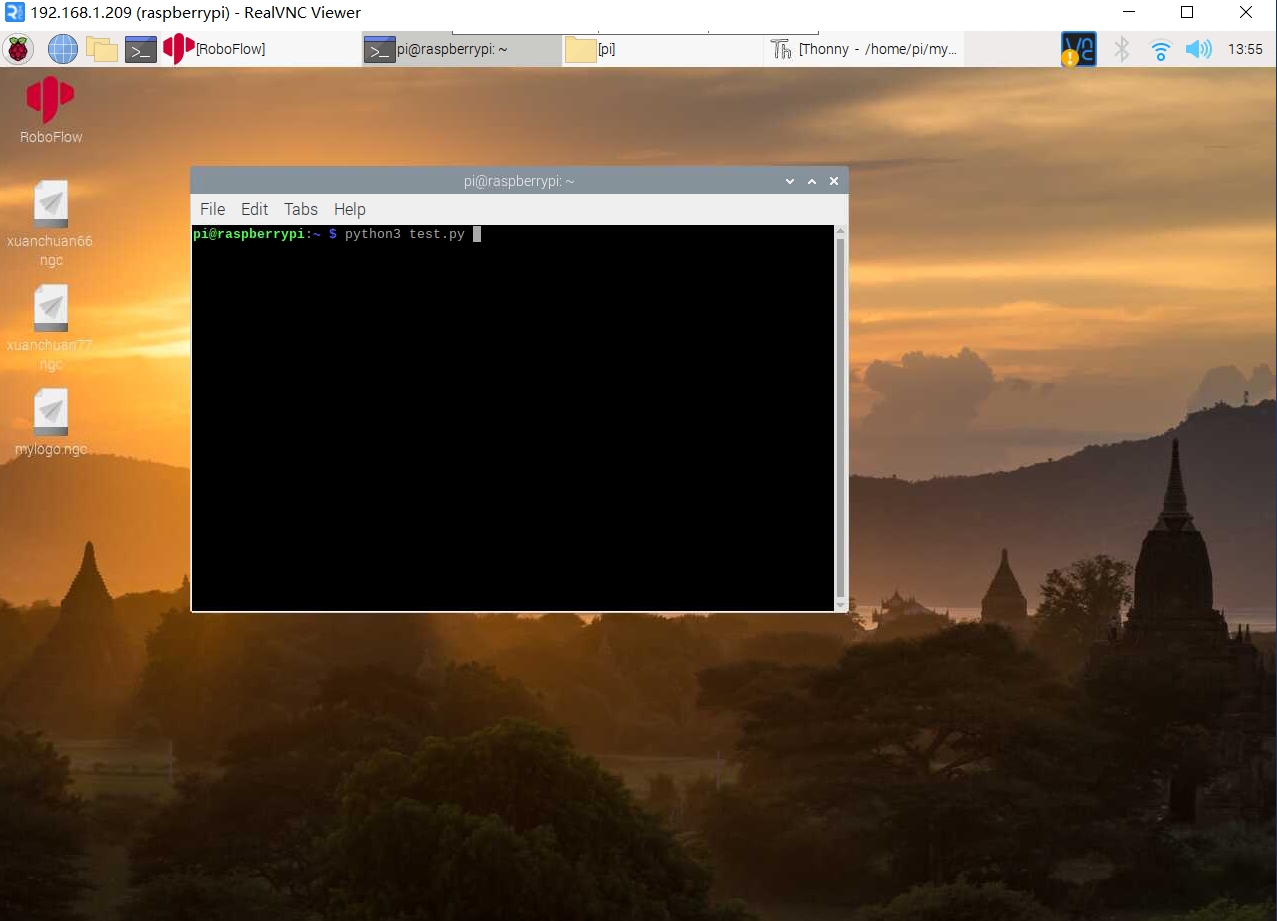Open the terminal Tabs menu
The image size is (1277, 921).
click(300, 209)
